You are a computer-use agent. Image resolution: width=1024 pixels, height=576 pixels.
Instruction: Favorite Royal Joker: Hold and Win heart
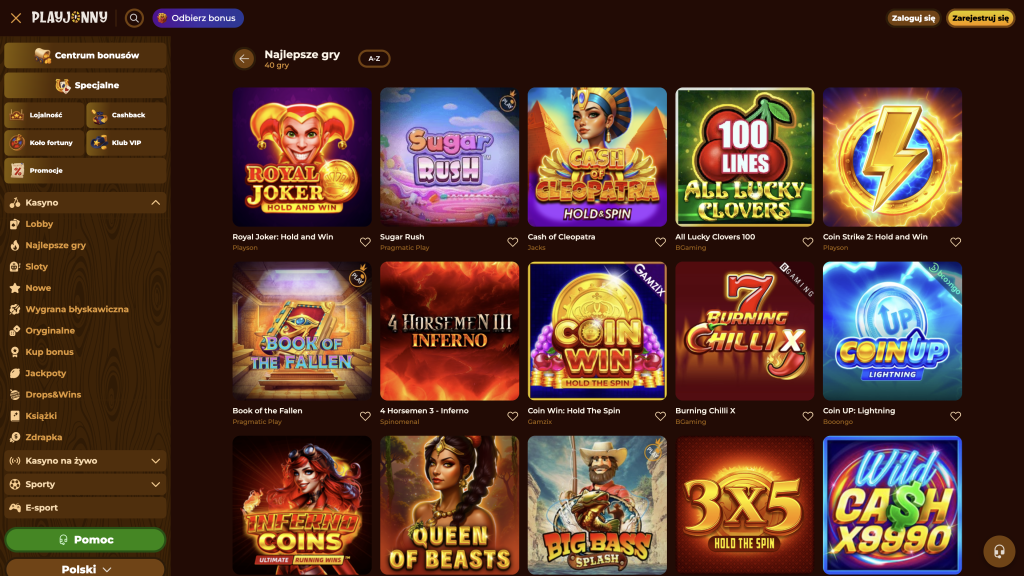point(365,242)
